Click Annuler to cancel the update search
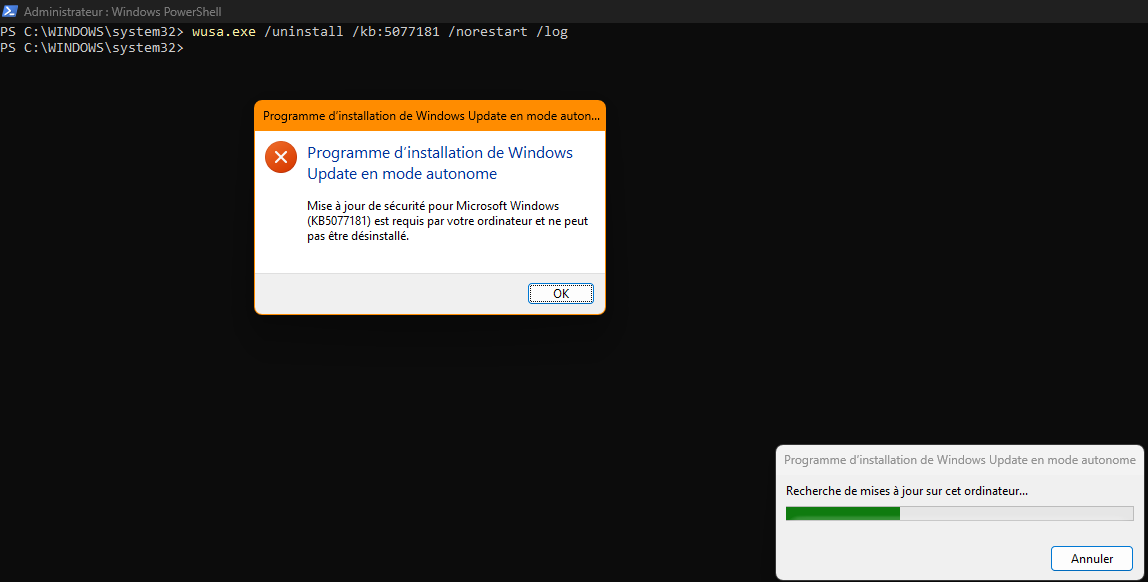This screenshot has width=1148, height=582. click(x=1091, y=558)
